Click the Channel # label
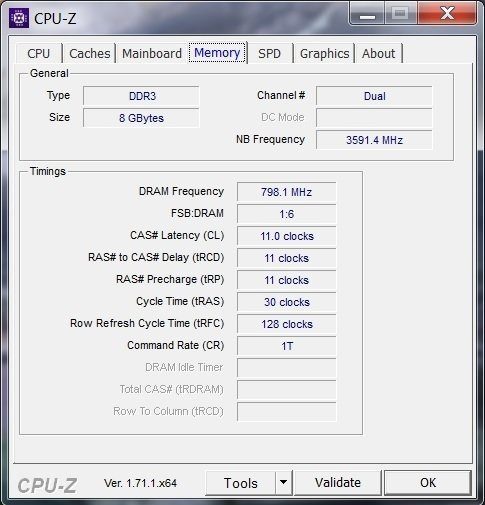This screenshot has width=485, height=505. 281,95
